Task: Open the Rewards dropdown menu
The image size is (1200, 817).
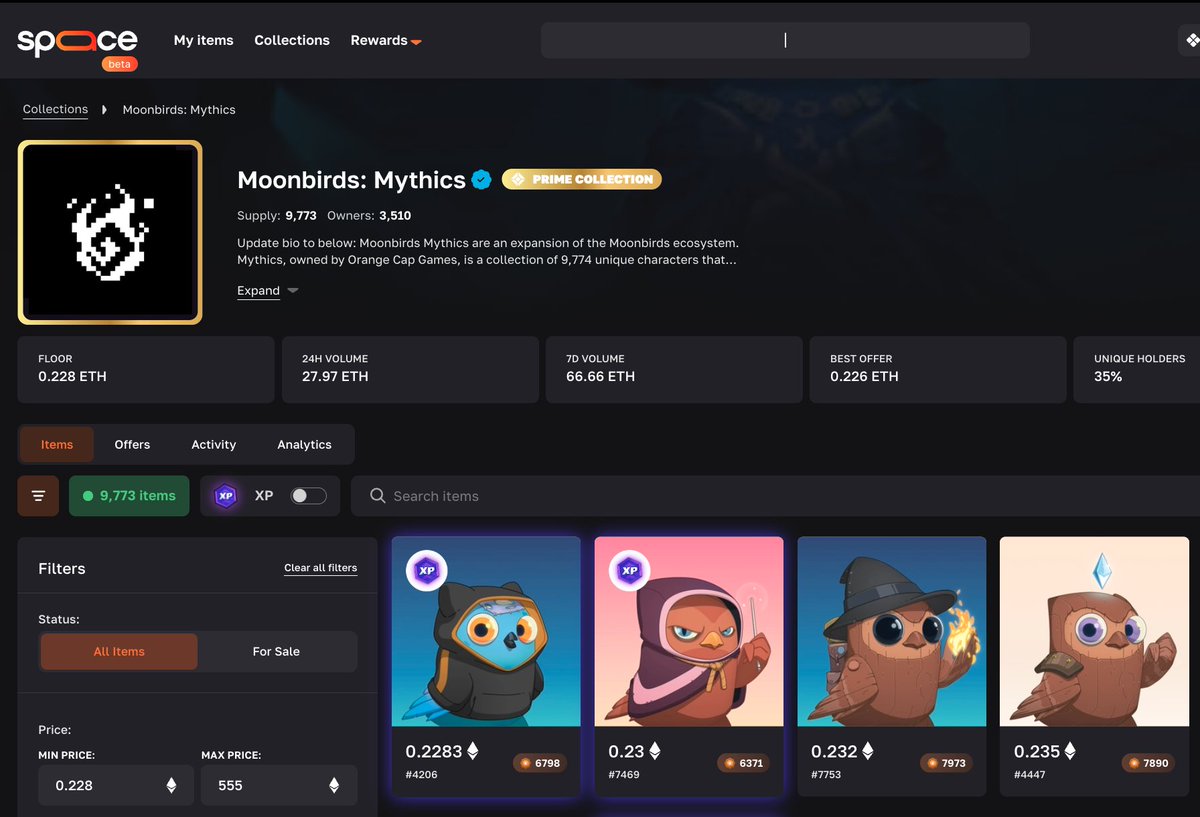Action: click(x=386, y=40)
